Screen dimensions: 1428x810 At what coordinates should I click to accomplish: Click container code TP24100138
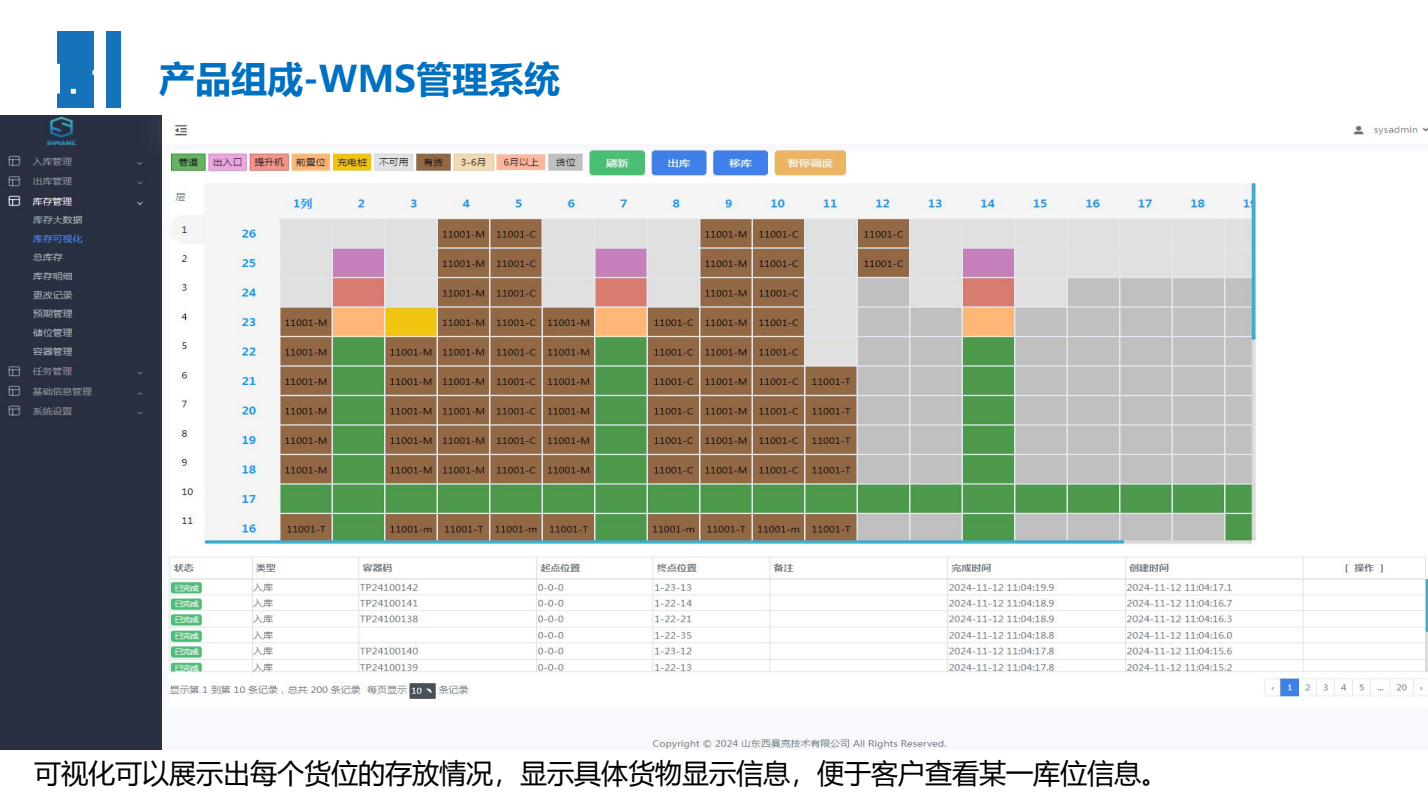(x=389, y=619)
